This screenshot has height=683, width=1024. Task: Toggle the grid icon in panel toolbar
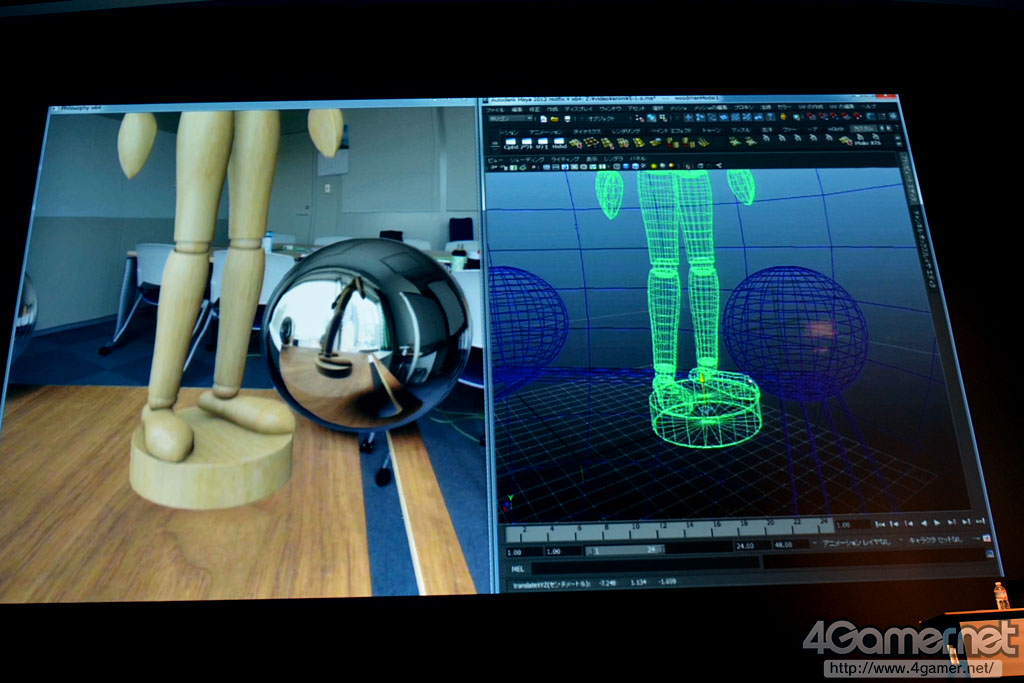click(x=545, y=167)
